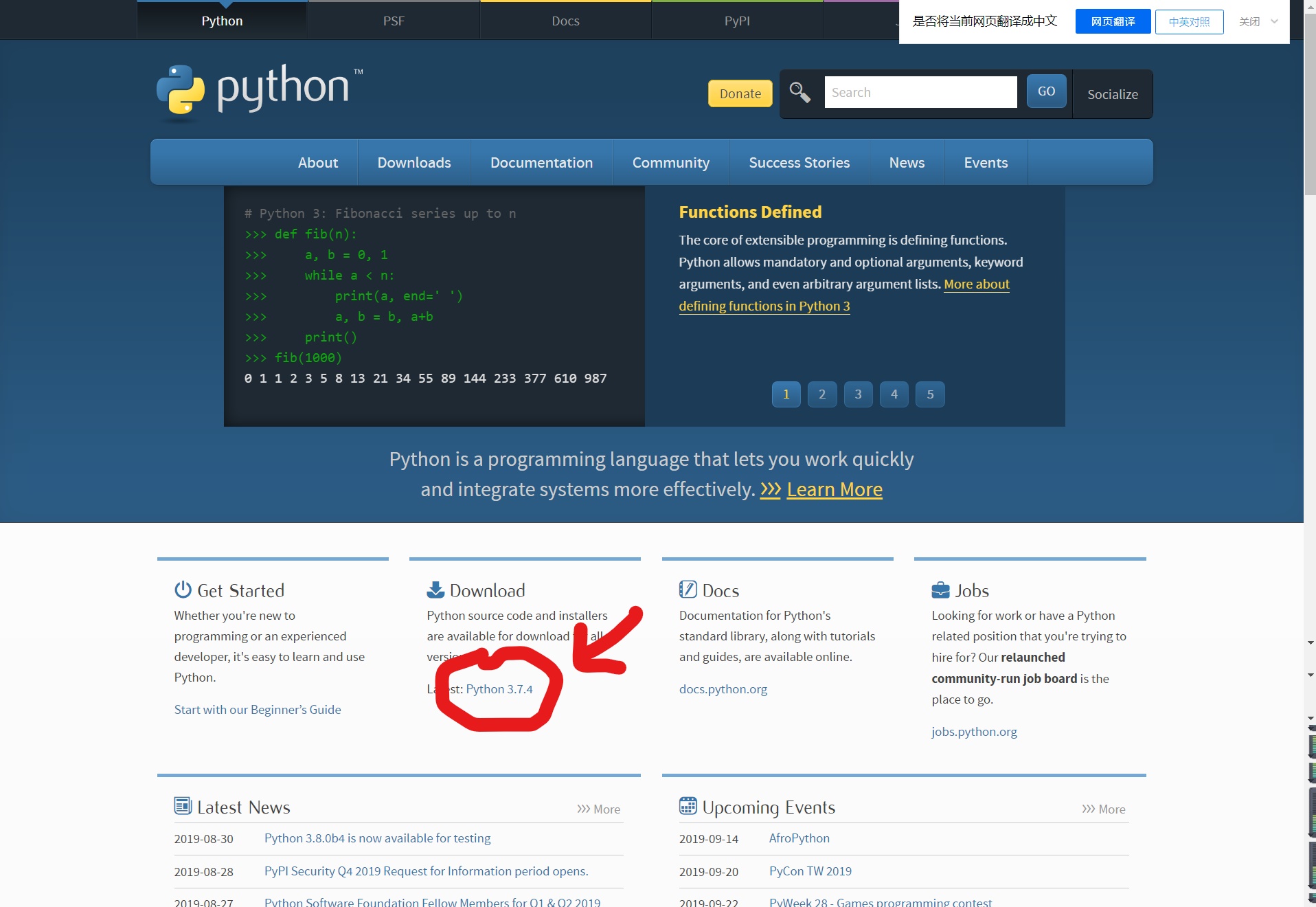This screenshot has width=1316, height=907.
Task: Click the Learn More link
Action: 835,489
